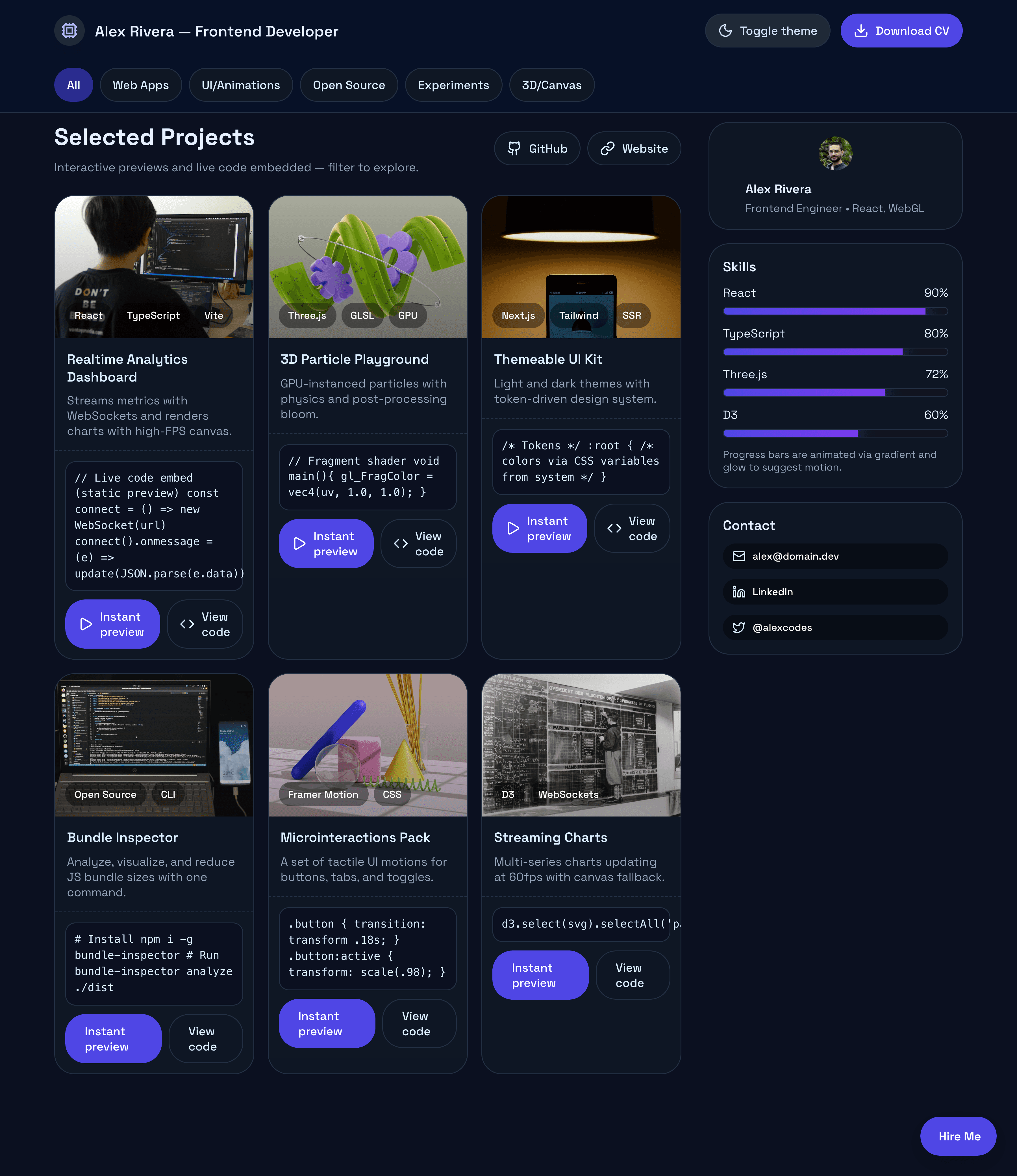
Task: Switch to the UI/Animations filter
Action: point(241,85)
